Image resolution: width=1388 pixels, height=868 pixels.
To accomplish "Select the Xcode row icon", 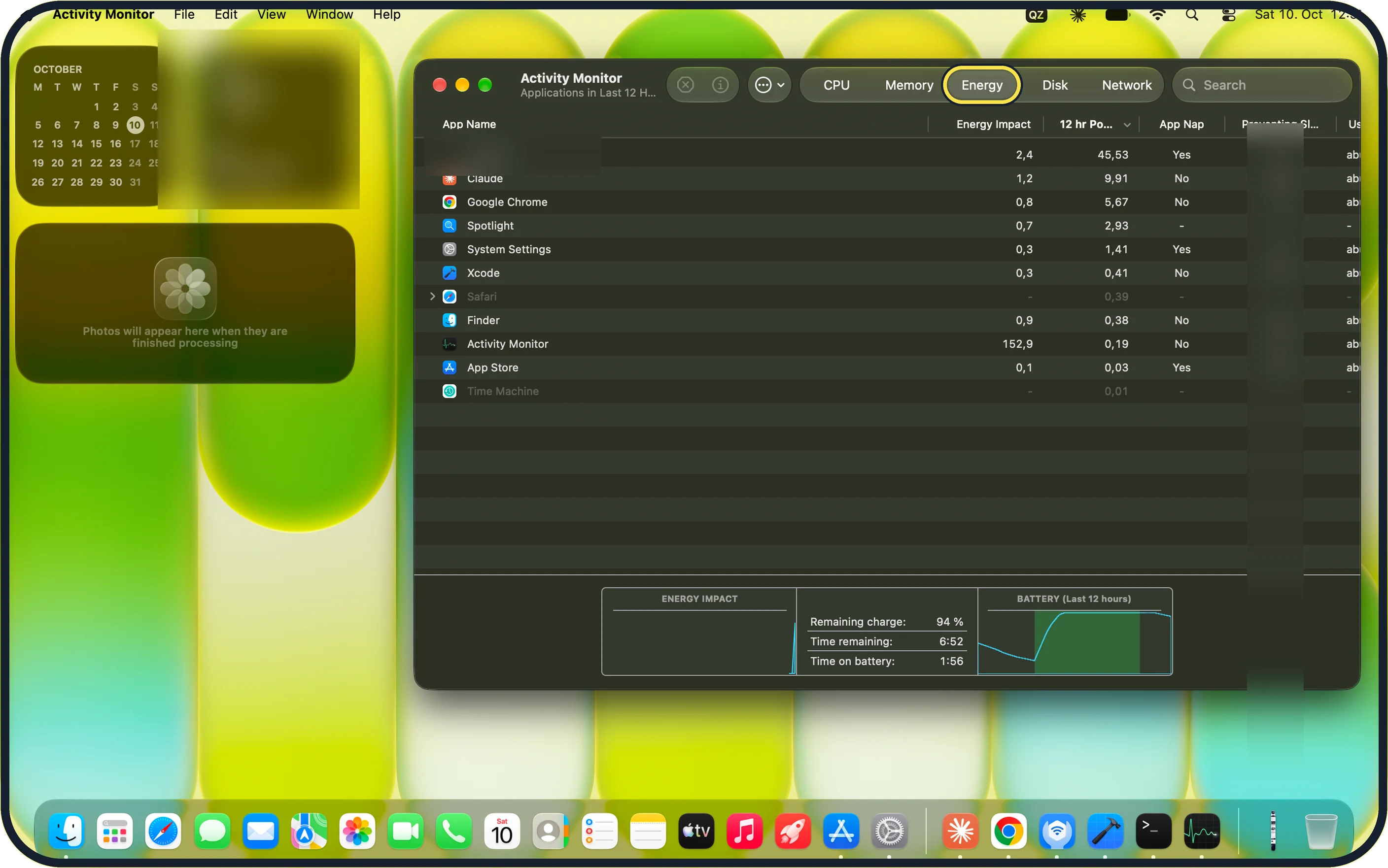I will tap(449, 273).
